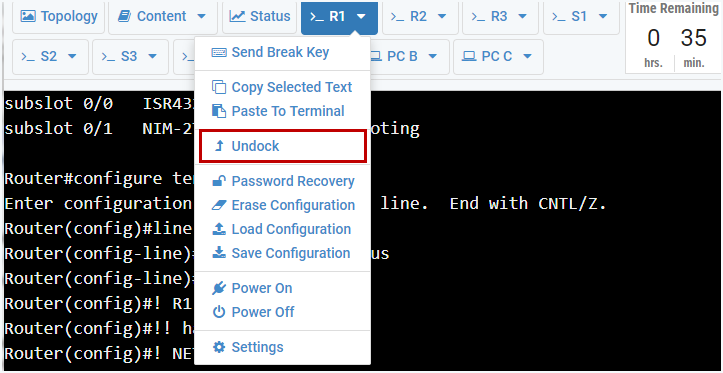Choose Power Off for R1
The width and height of the screenshot is (723, 373).
pos(283,312)
